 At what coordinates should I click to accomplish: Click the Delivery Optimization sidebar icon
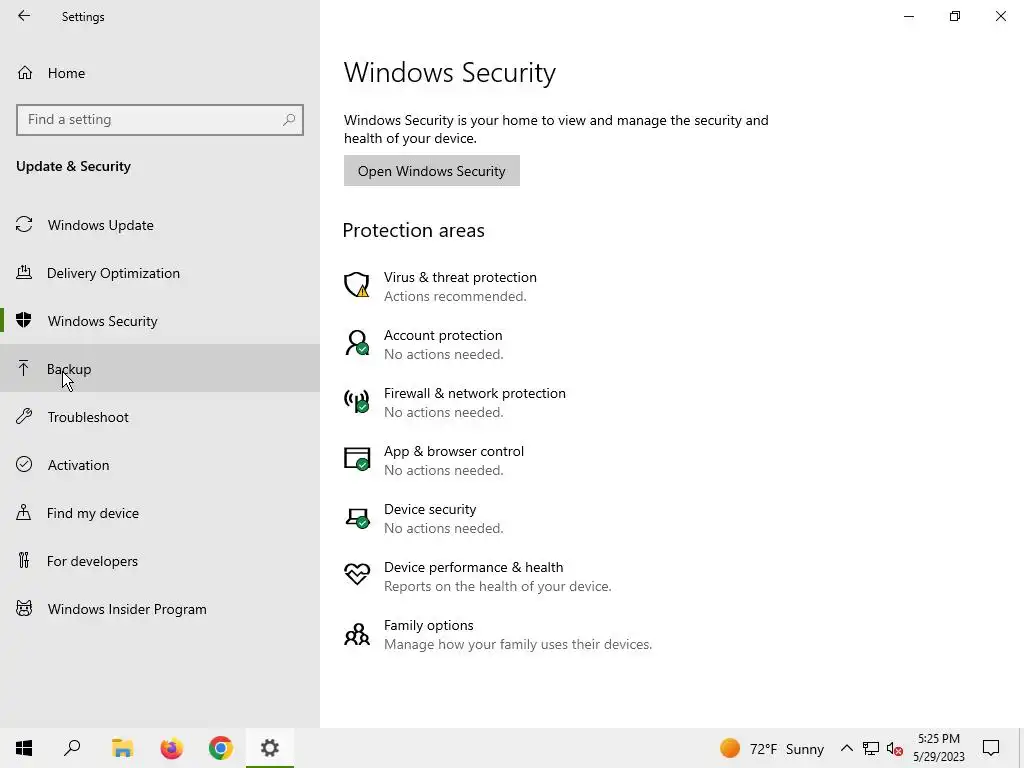click(x=24, y=272)
